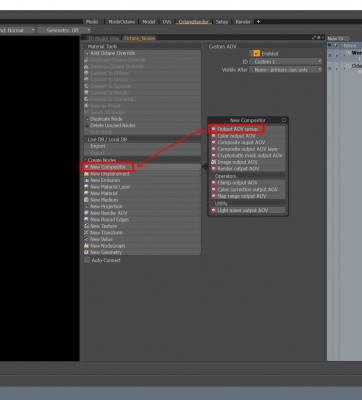The width and height of the screenshot is (362, 400).
Task: Click the Delete Unused Nodes icon
Action: 87,126
